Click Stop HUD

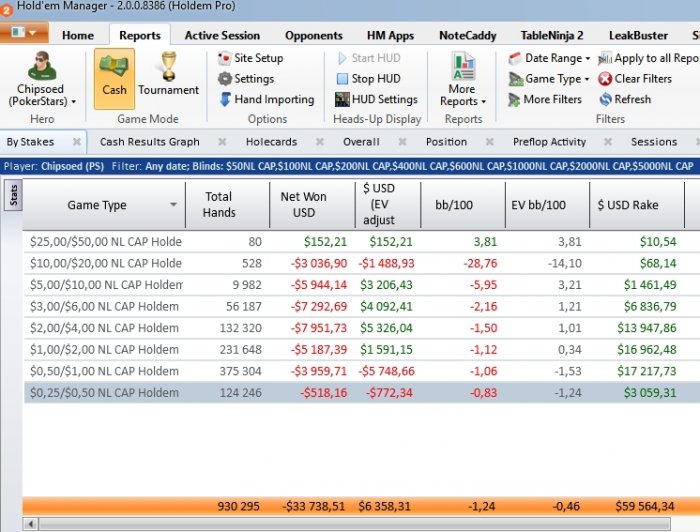point(369,79)
